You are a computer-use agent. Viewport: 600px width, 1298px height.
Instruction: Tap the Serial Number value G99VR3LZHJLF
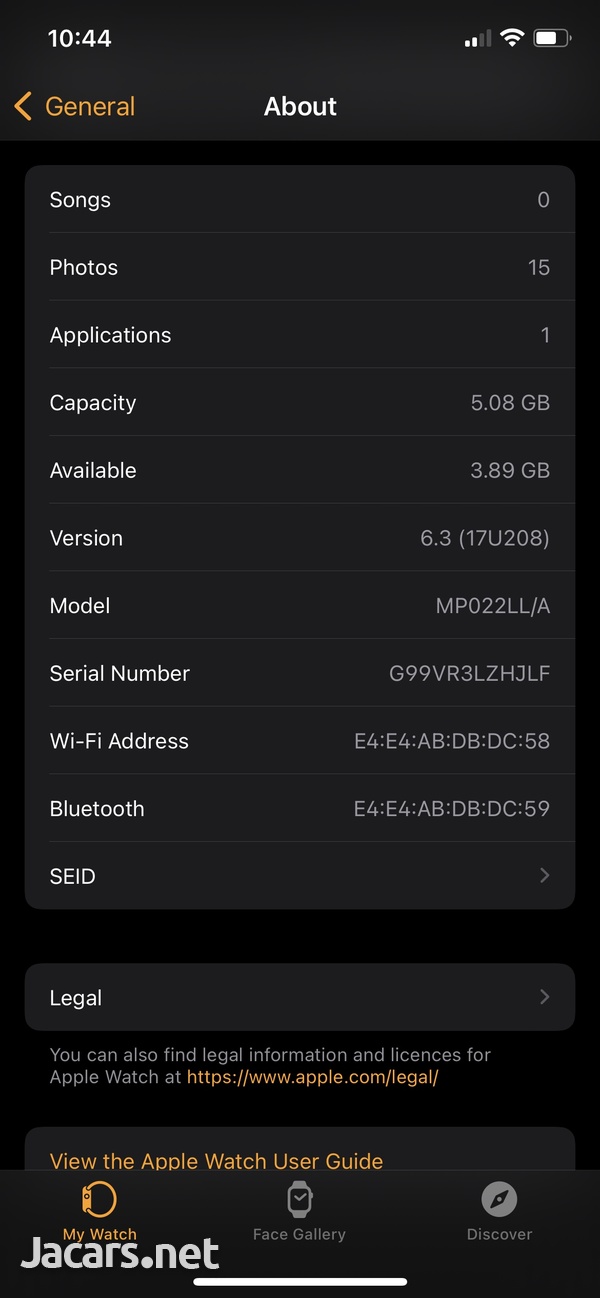pos(469,673)
